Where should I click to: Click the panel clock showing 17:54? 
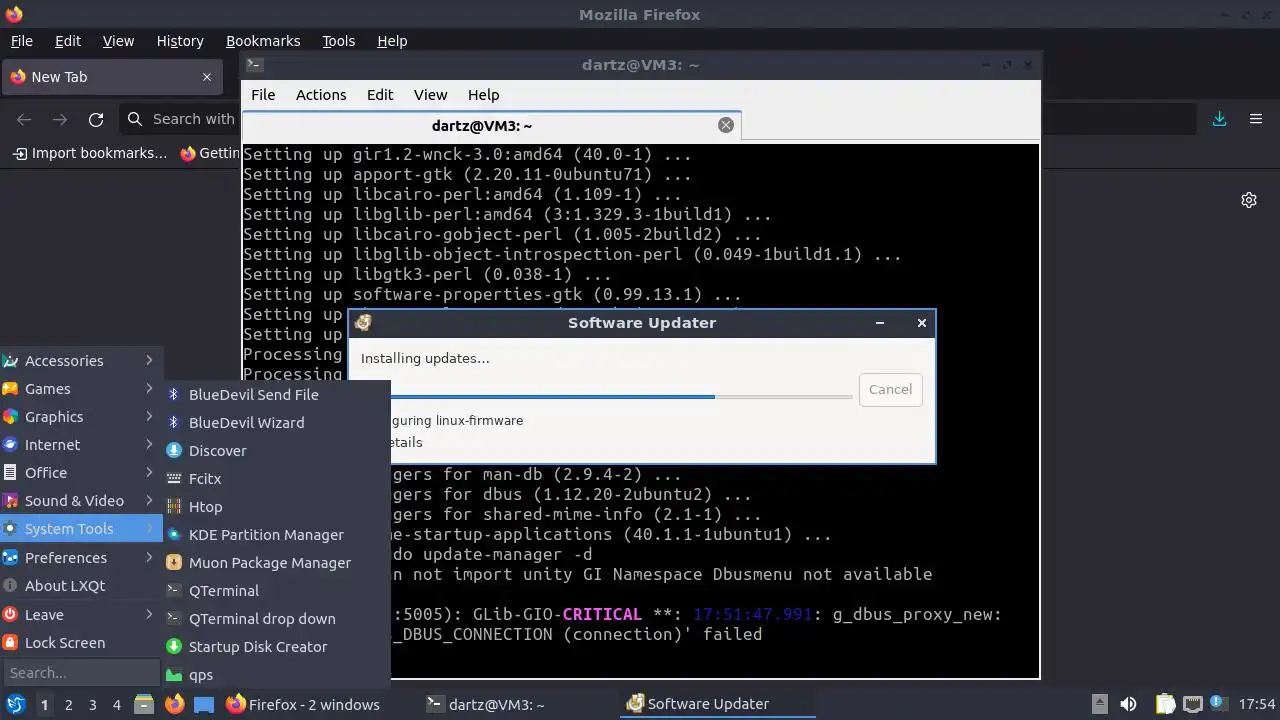click(x=1257, y=705)
